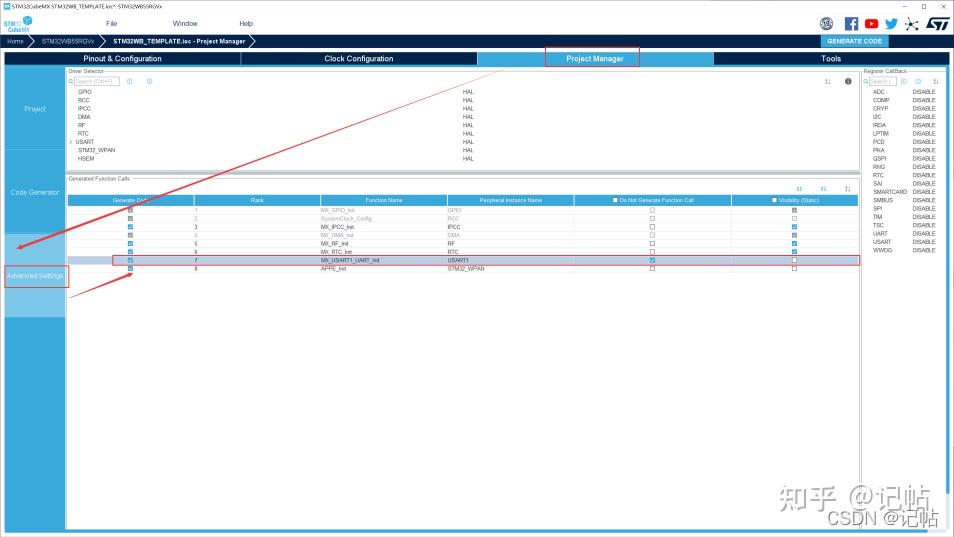Toggle Generate Code for MX_IPCC_Init
Viewport: 954px width, 537px height.
(130, 227)
